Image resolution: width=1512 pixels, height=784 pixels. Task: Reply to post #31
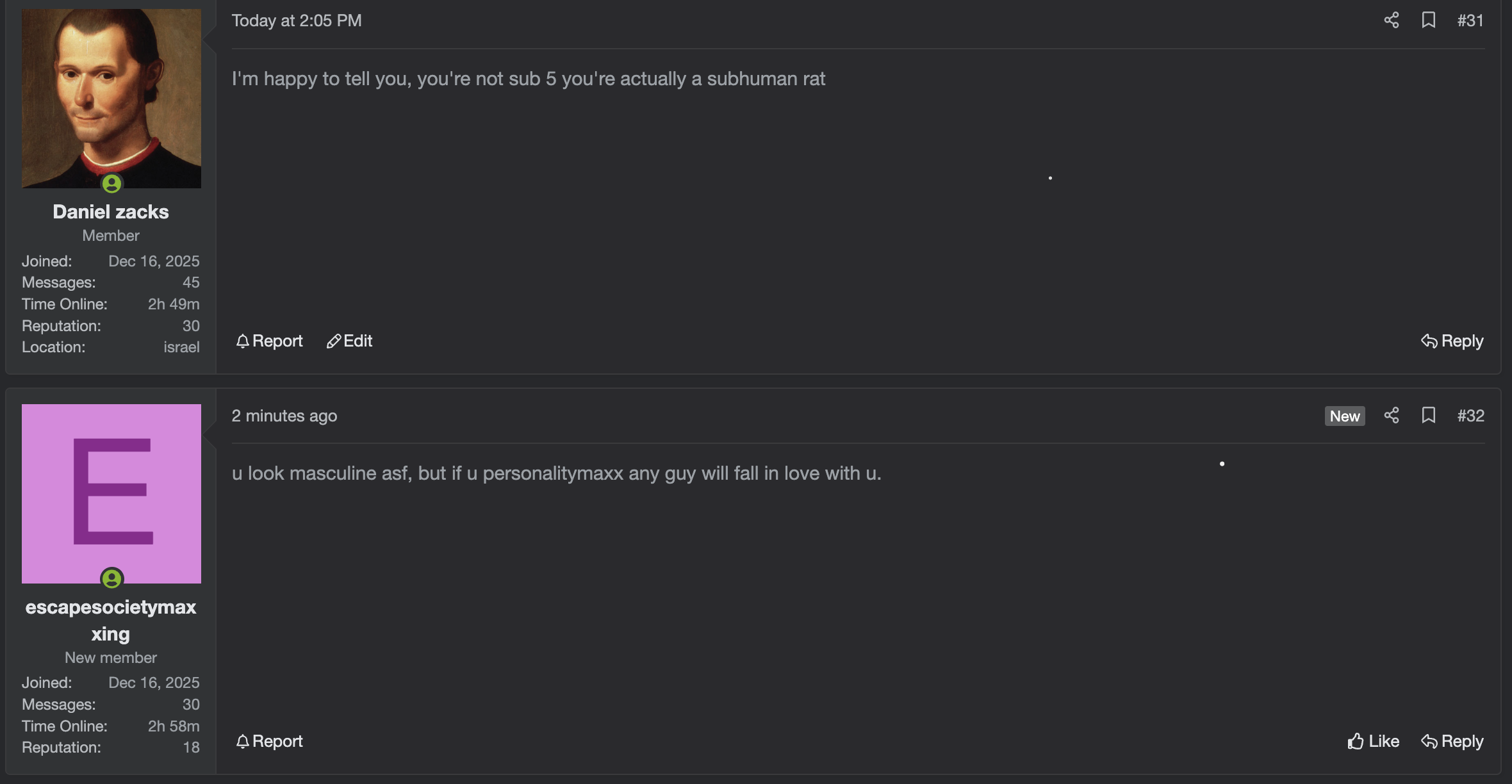pos(1452,341)
